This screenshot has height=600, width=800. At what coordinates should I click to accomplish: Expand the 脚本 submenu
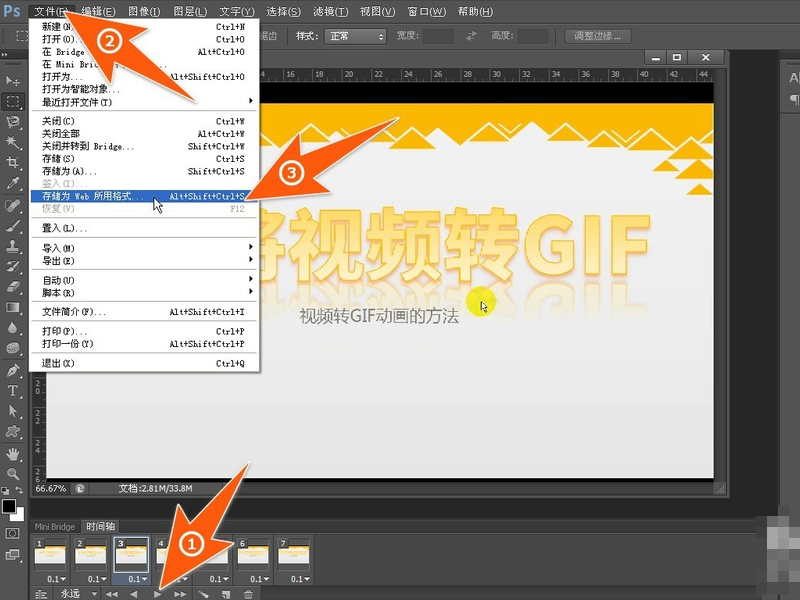(x=145, y=293)
